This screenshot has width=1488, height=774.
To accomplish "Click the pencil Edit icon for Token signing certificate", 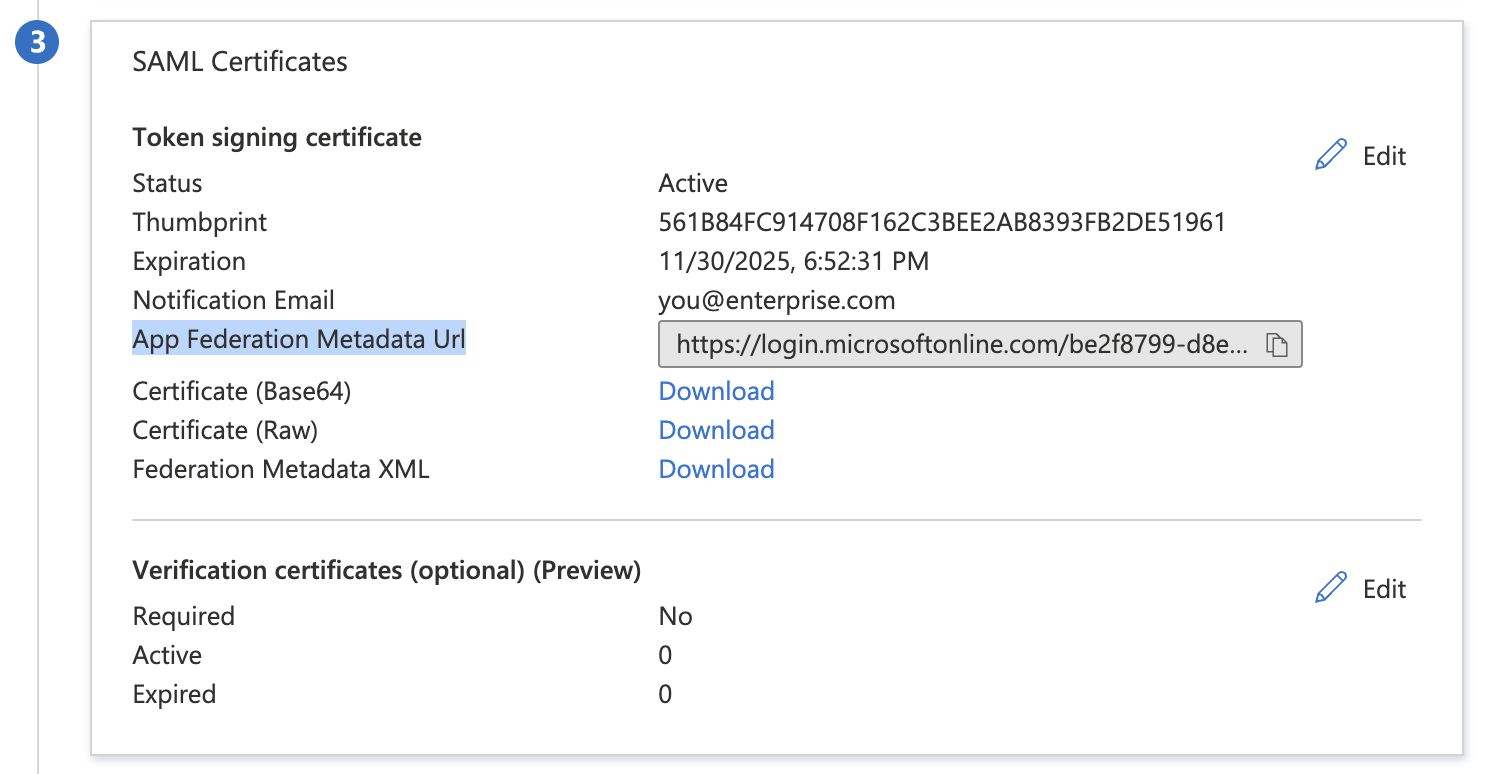I will coord(1330,153).
